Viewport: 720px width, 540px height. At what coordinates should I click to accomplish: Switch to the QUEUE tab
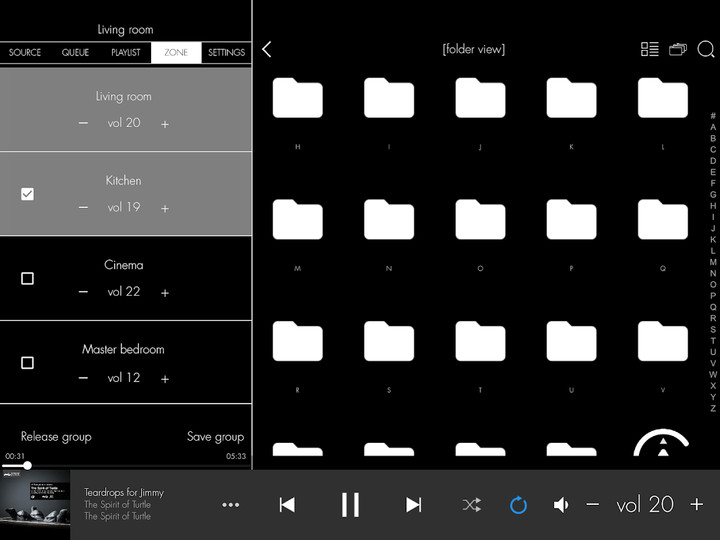click(x=75, y=53)
